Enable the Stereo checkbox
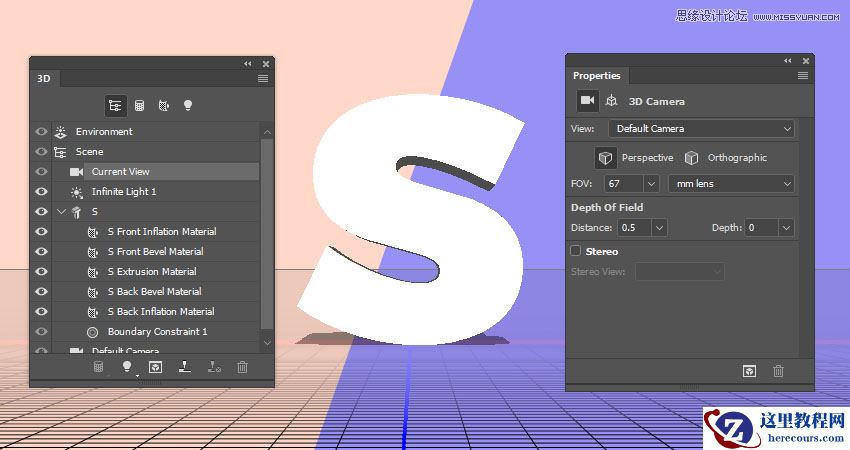Image resolution: width=850 pixels, height=450 pixels. 576,251
